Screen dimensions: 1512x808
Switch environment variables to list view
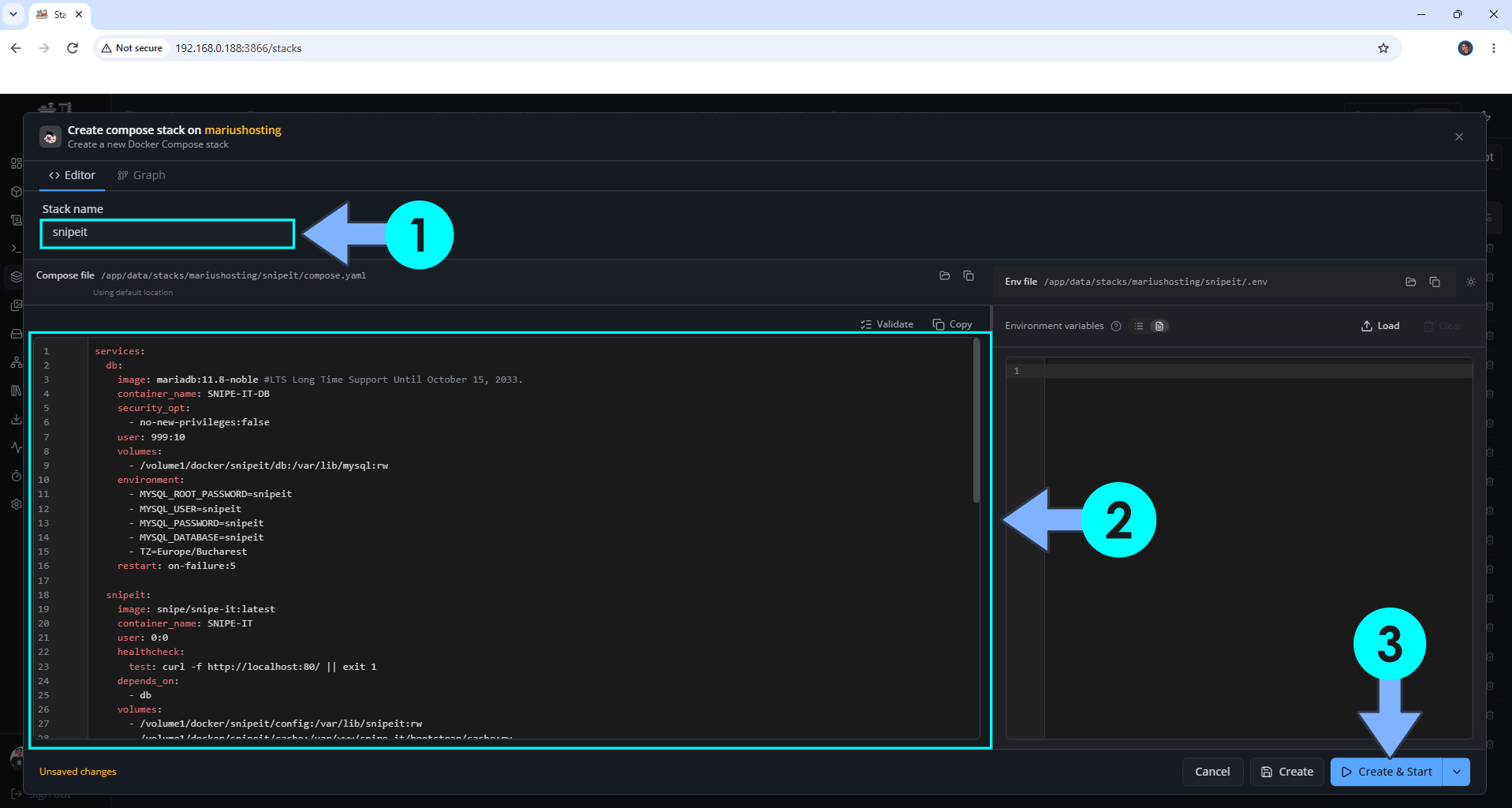coord(1139,326)
